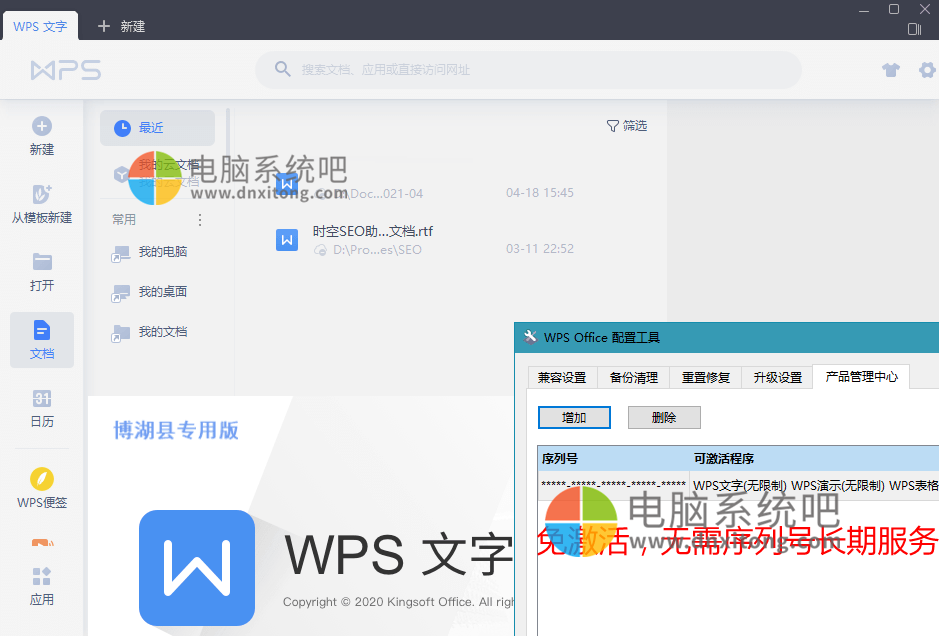This screenshot has height=636, width=949.
Task: Go to the 升级设置 tab
Action: point(778,378)
